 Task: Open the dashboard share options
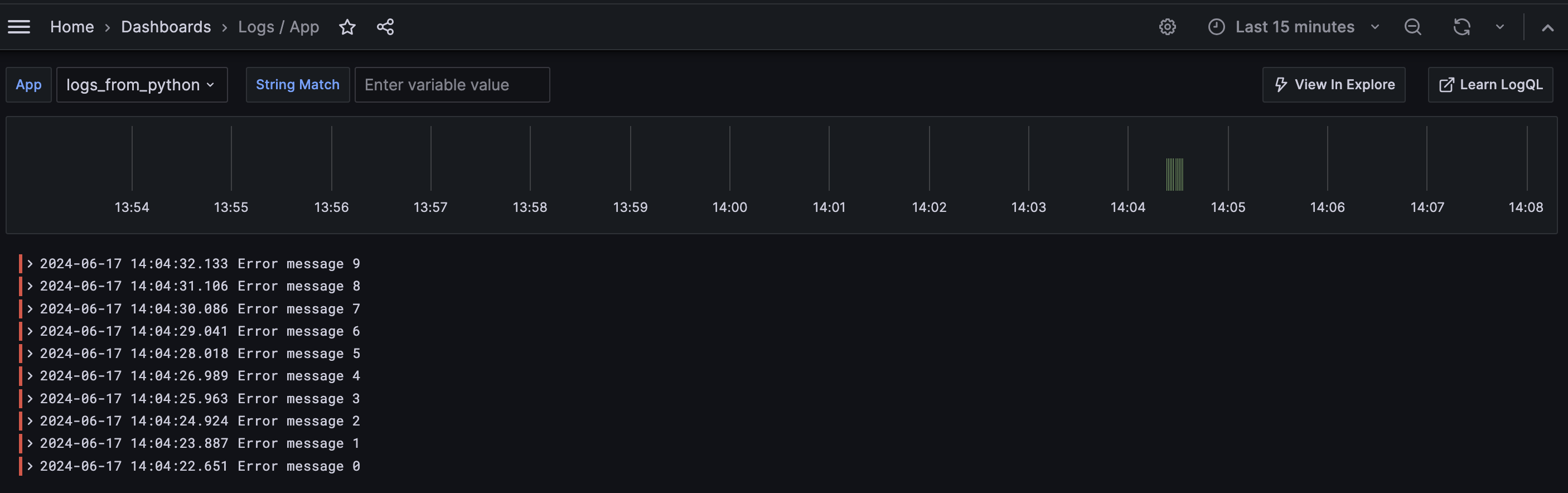pyautogui.click(x=385, y=27)
